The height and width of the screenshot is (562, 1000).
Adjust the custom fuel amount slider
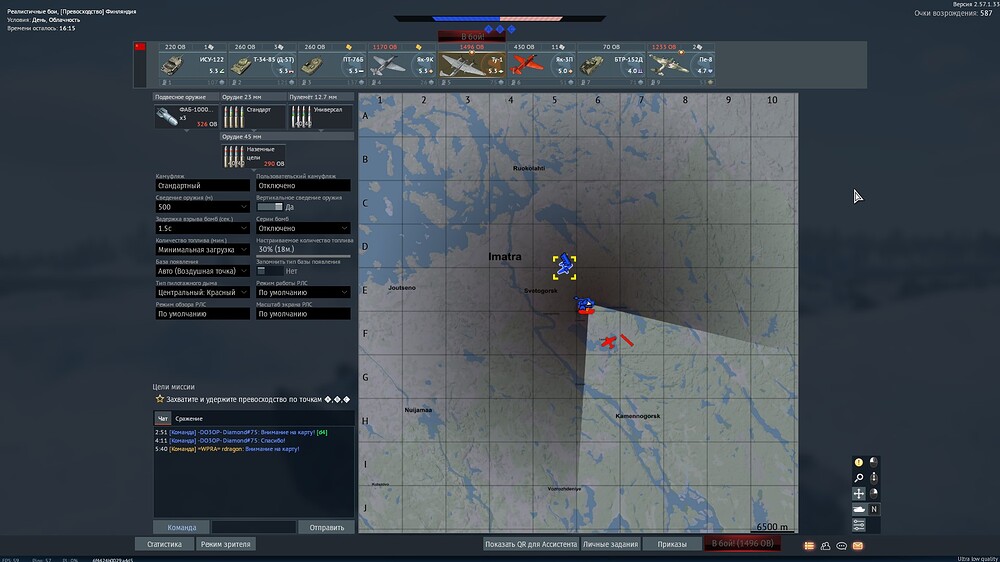303,256
